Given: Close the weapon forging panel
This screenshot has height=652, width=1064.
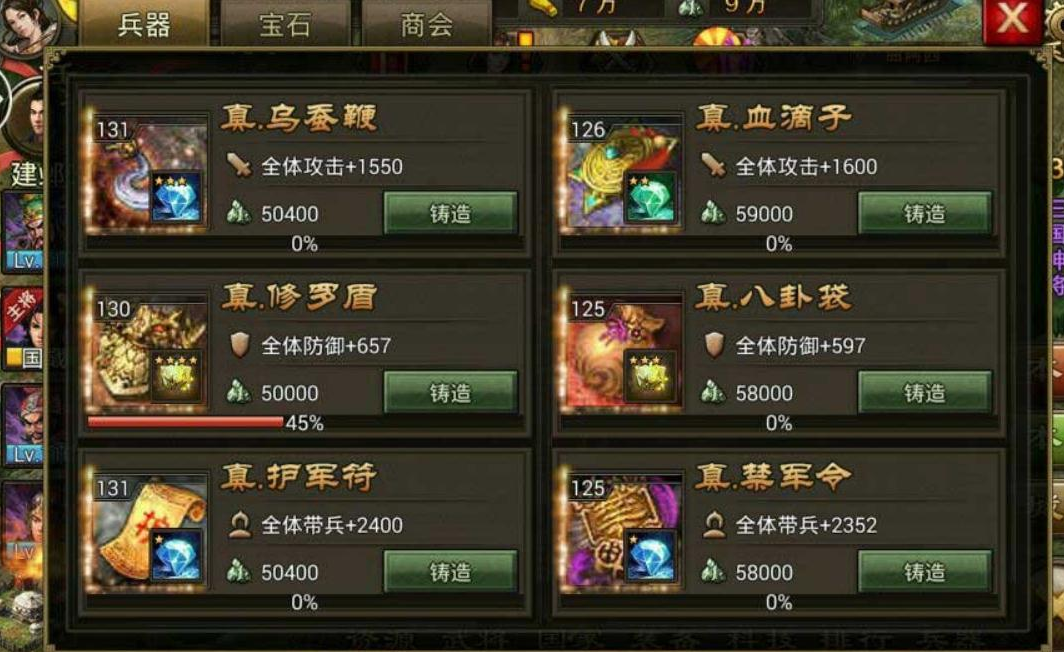Looking at the screenshot, I should coord(1012,20).
